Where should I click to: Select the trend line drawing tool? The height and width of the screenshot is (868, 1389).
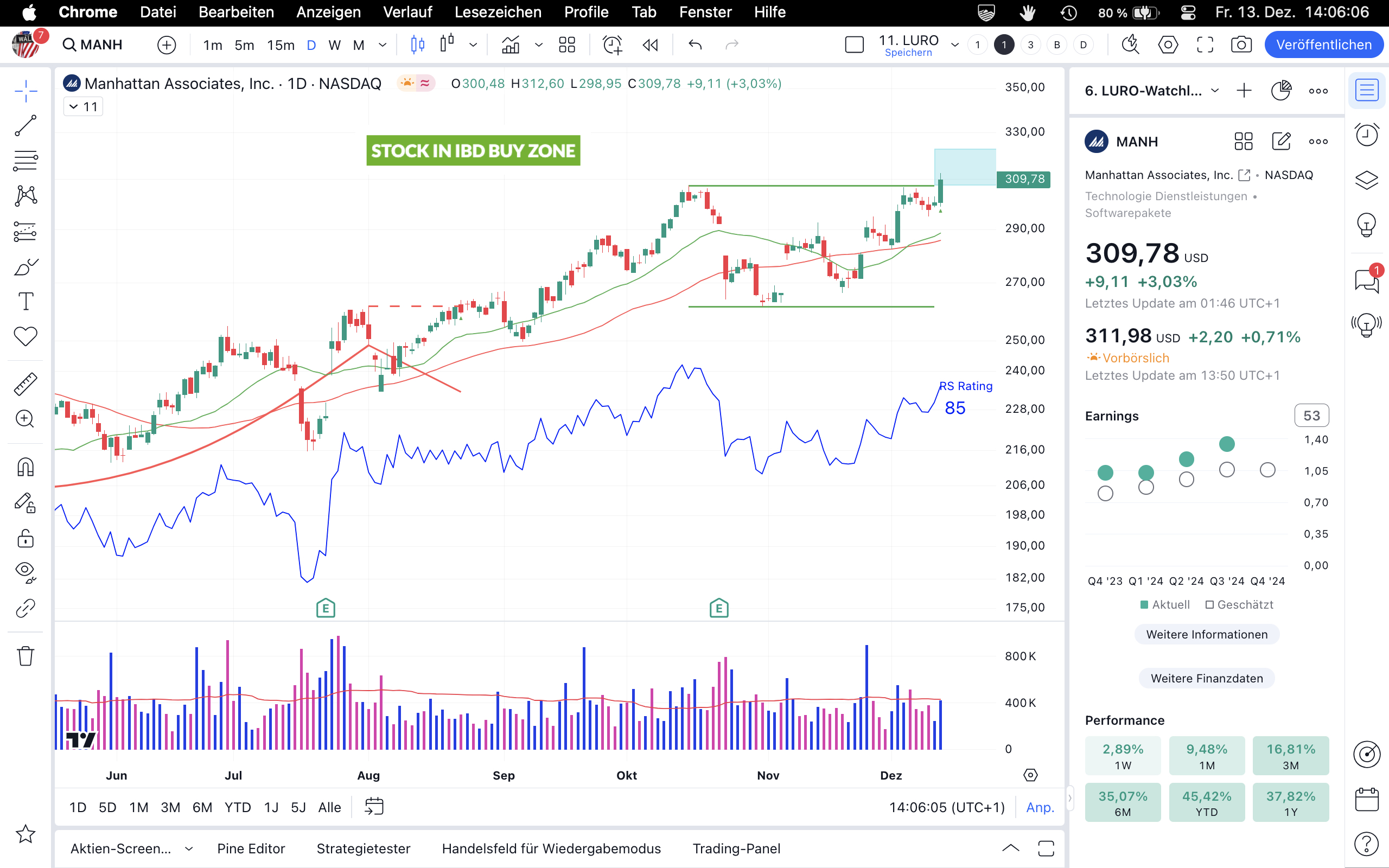tap(26, 126)
